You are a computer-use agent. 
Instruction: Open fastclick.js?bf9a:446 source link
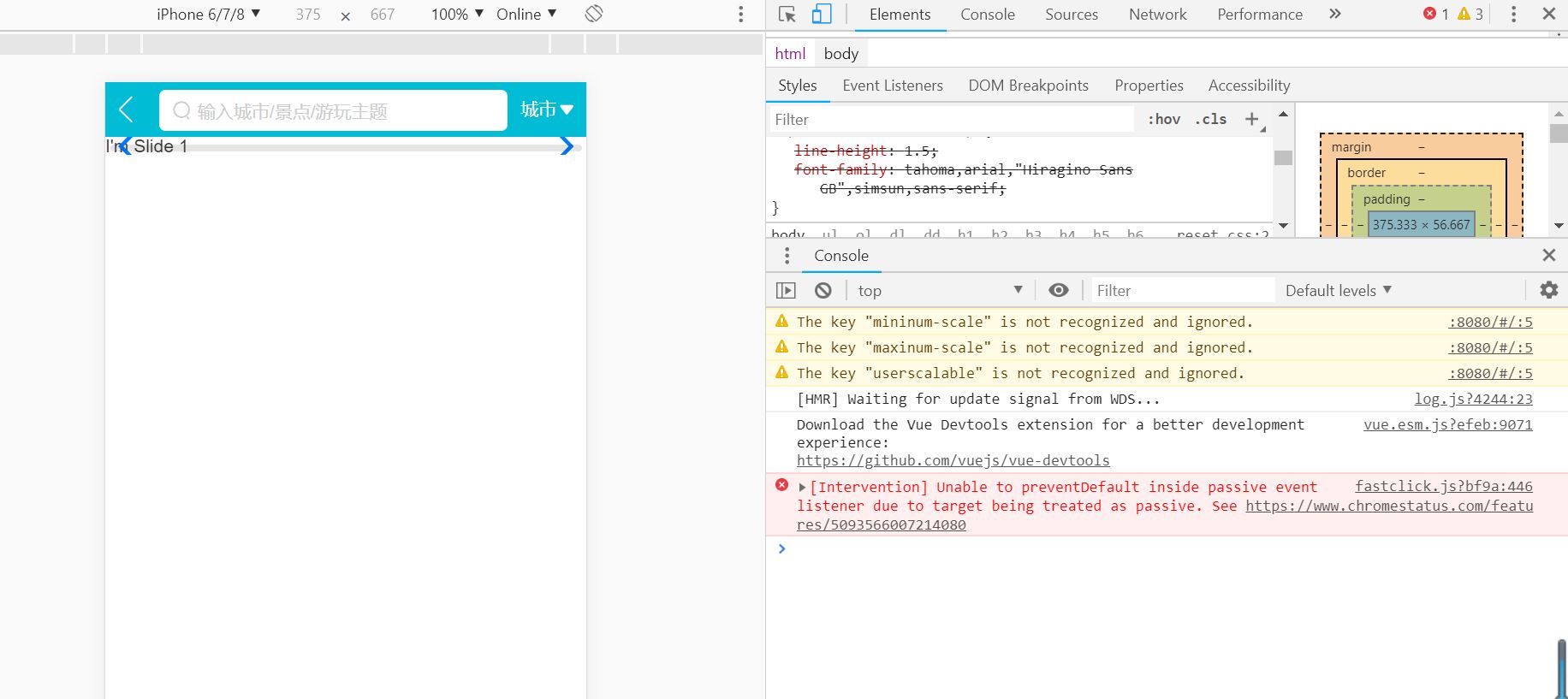pos(1444,486)
